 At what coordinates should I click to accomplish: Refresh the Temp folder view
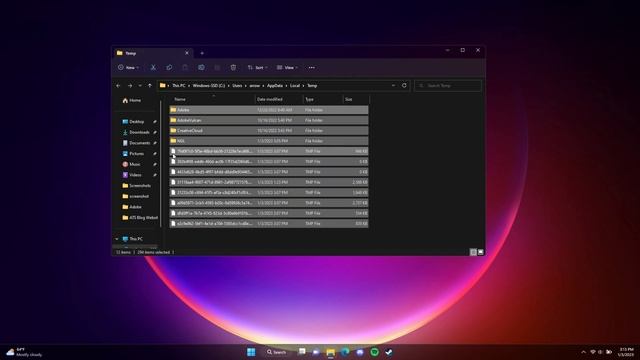coord(404,86)
